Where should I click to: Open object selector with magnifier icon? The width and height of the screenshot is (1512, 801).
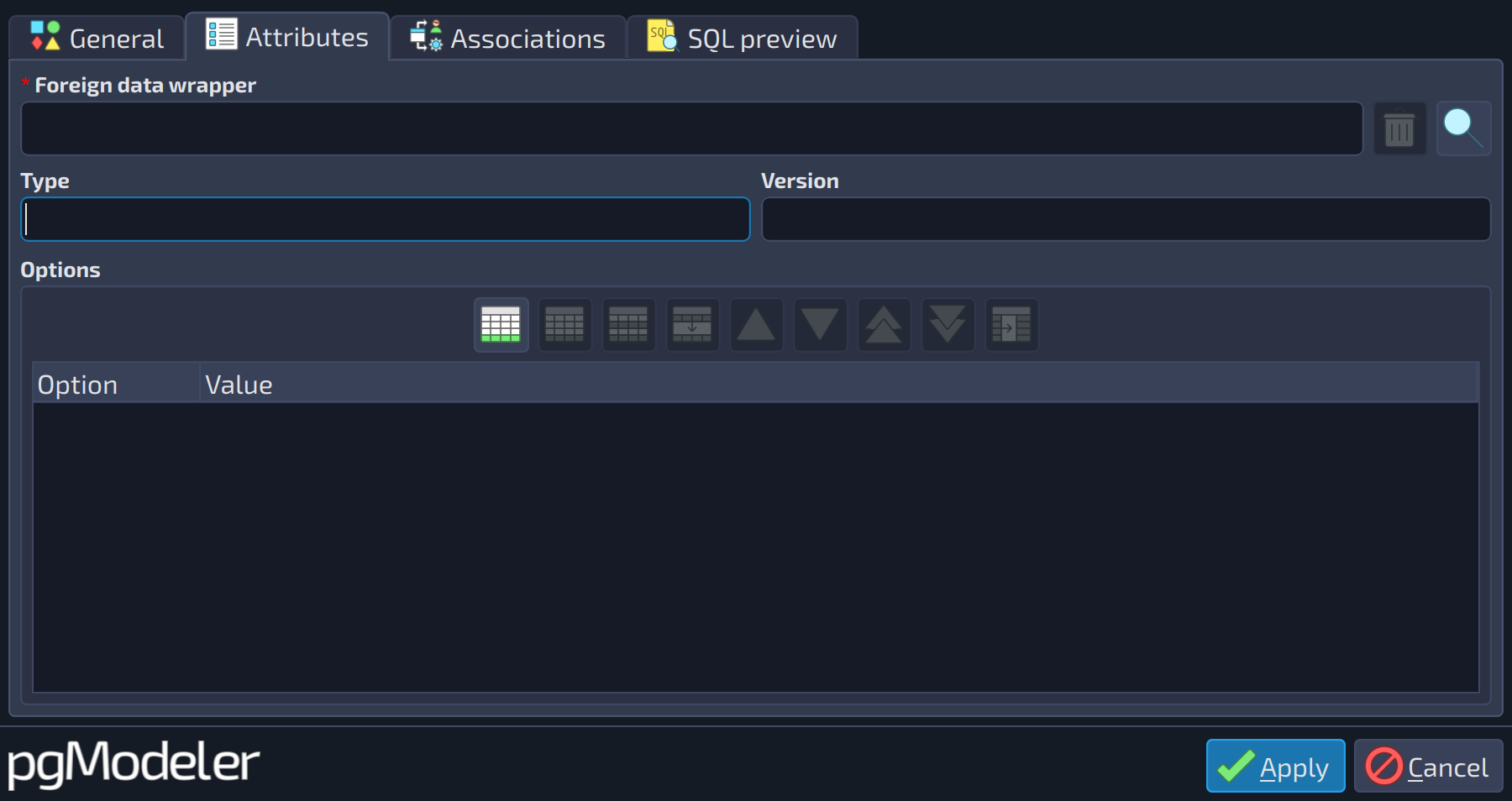tap(1463, 128)
